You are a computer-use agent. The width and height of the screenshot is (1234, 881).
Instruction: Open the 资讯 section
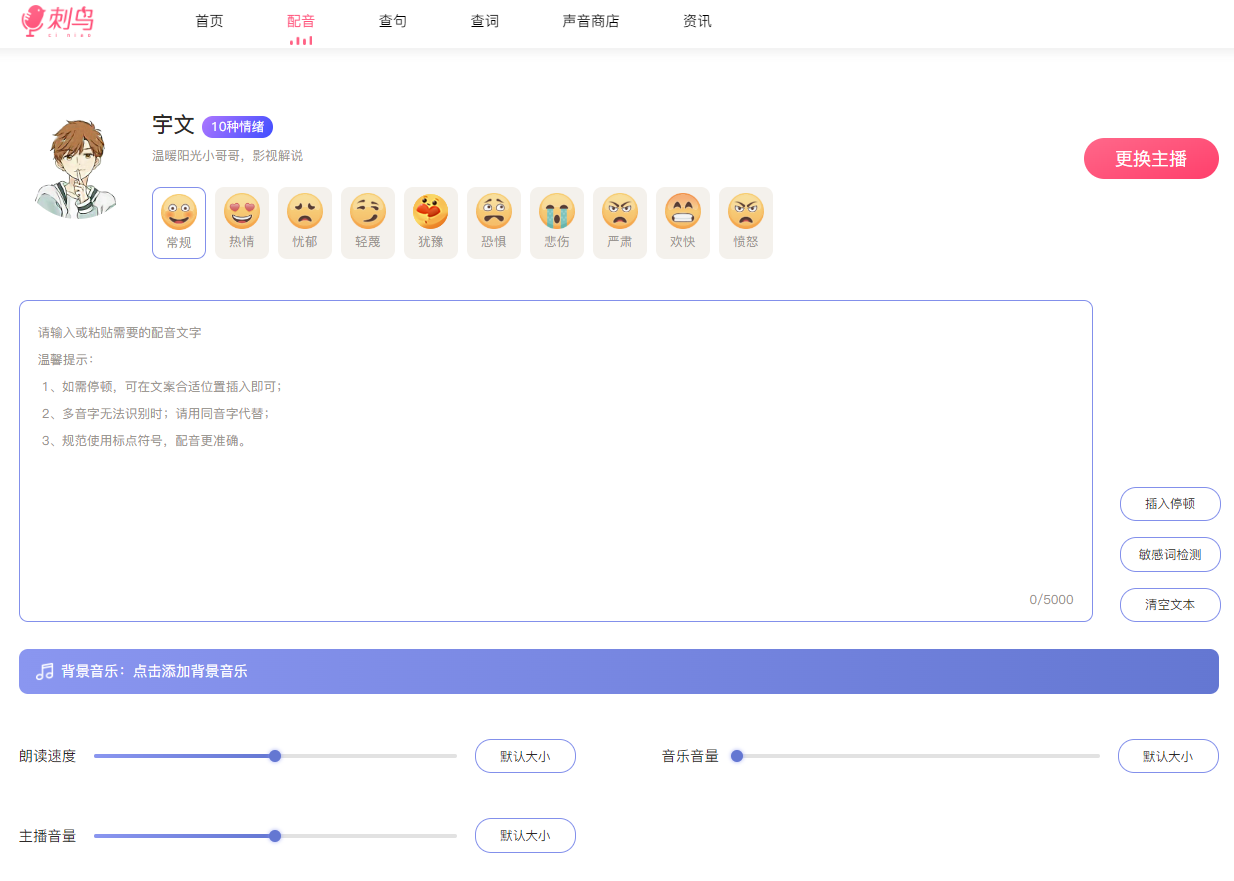(696, 21)
